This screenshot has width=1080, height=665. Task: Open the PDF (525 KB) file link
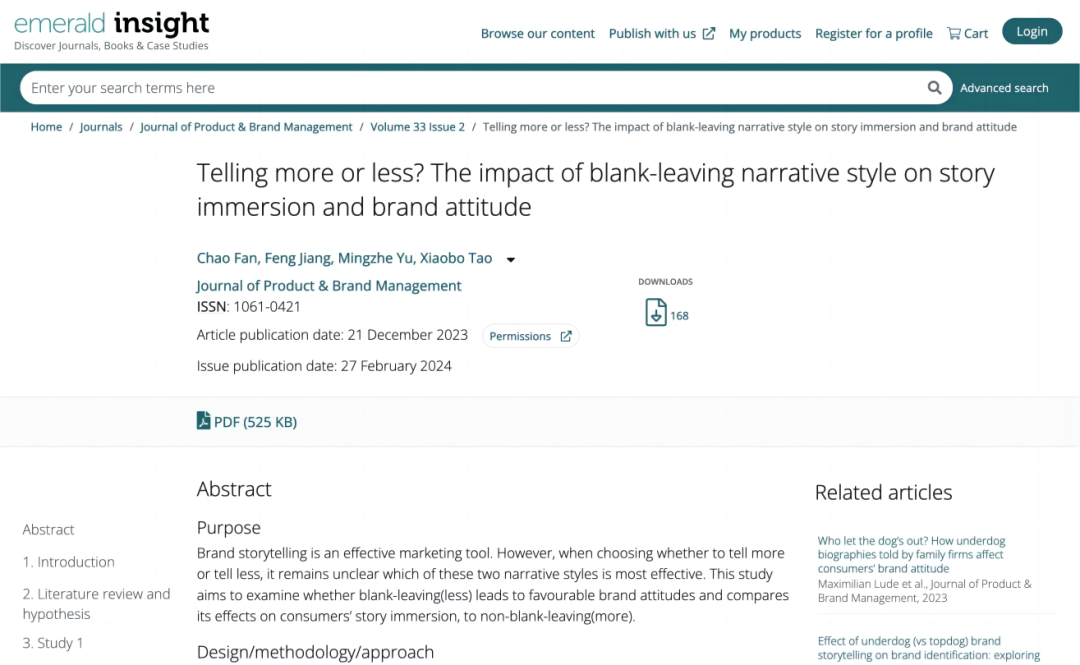coord(247,421)
